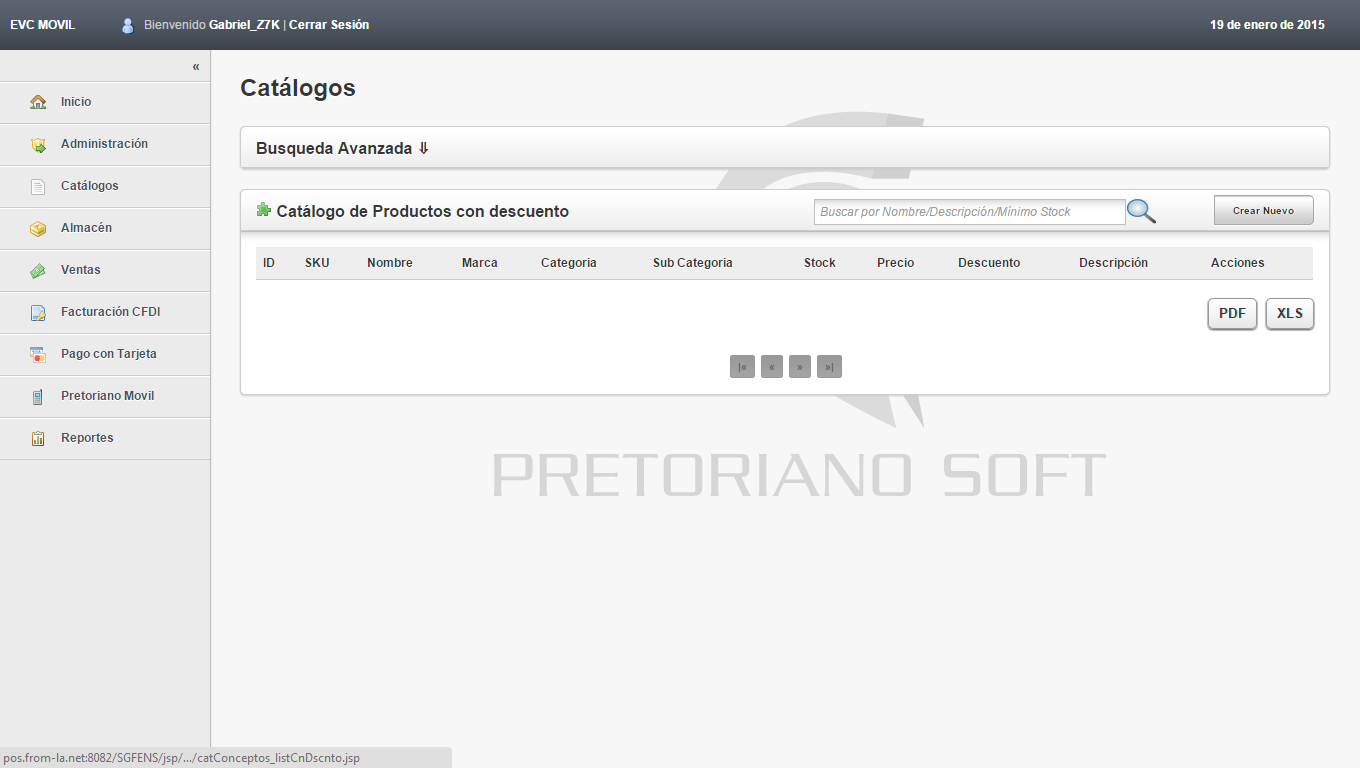1360x768 pixels.
Task: Click the Almacén box icon
Action: (38, 228)
